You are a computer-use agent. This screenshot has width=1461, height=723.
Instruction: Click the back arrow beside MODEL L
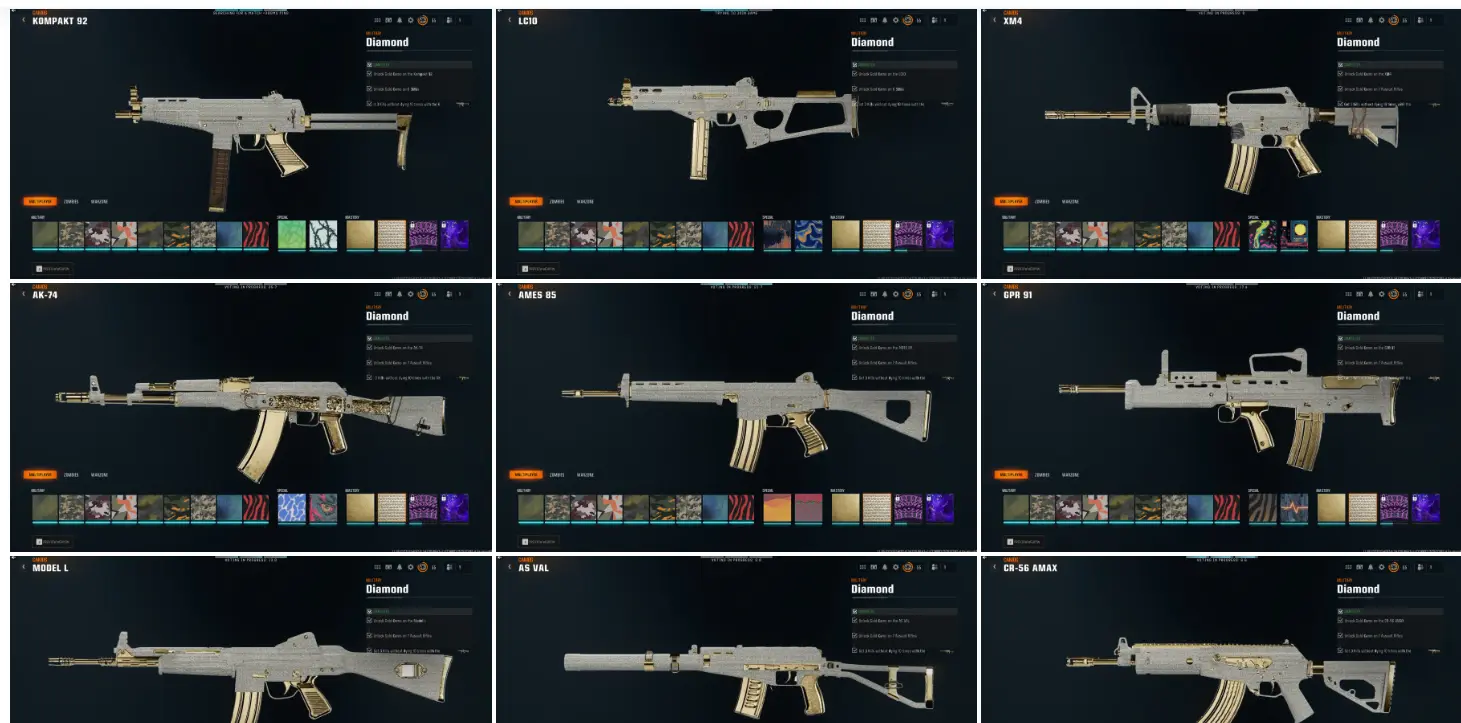tap(24, 567)
